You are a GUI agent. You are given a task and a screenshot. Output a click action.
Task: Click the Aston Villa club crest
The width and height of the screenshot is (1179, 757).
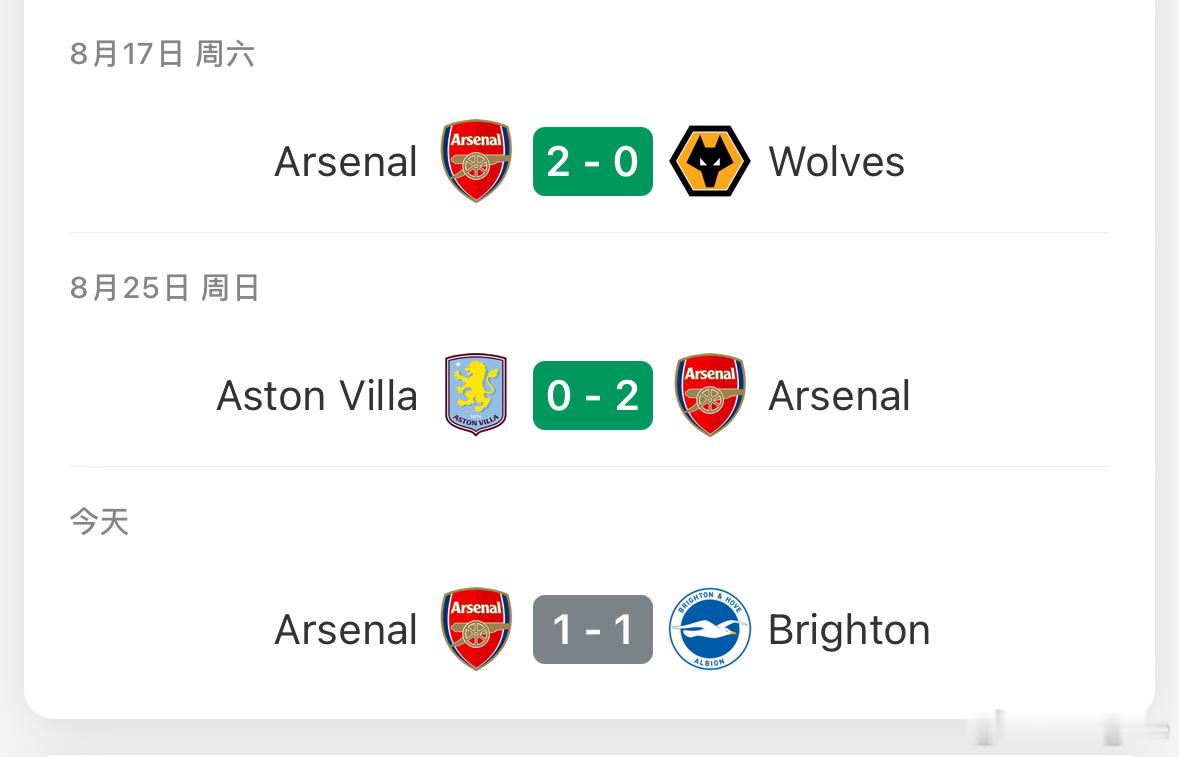(476, 395)
